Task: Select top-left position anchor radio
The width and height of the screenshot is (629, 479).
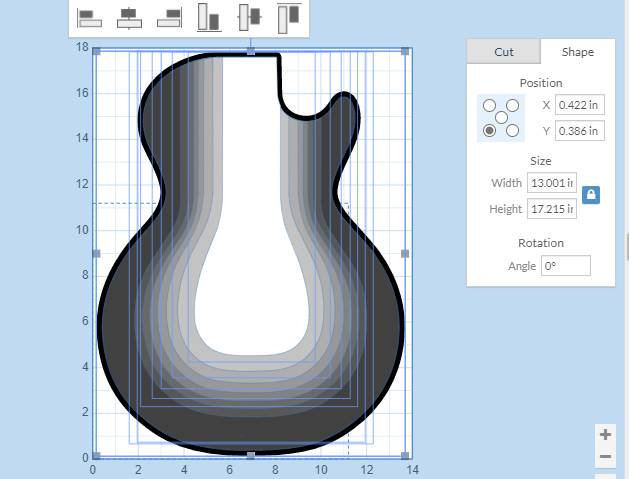Action: coord(489,105)
